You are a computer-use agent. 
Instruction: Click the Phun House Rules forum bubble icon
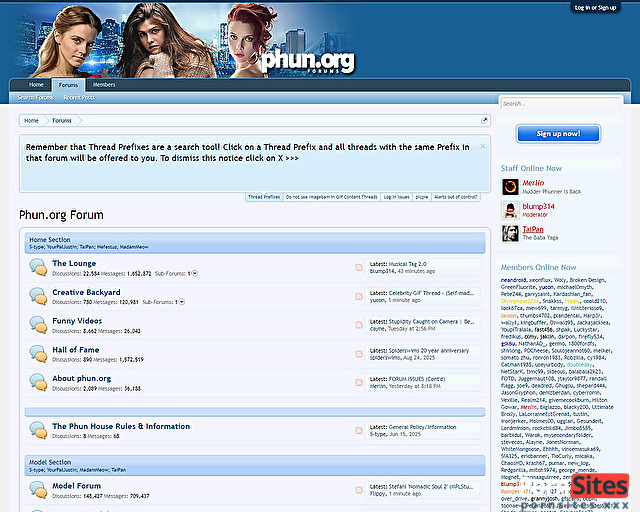coord(38,430)
